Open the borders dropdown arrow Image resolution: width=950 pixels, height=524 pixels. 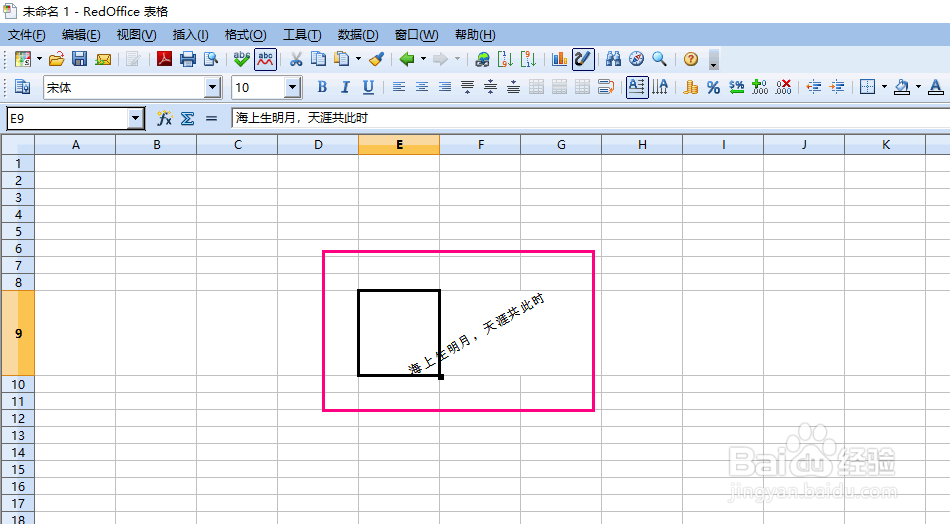point(884,87)
